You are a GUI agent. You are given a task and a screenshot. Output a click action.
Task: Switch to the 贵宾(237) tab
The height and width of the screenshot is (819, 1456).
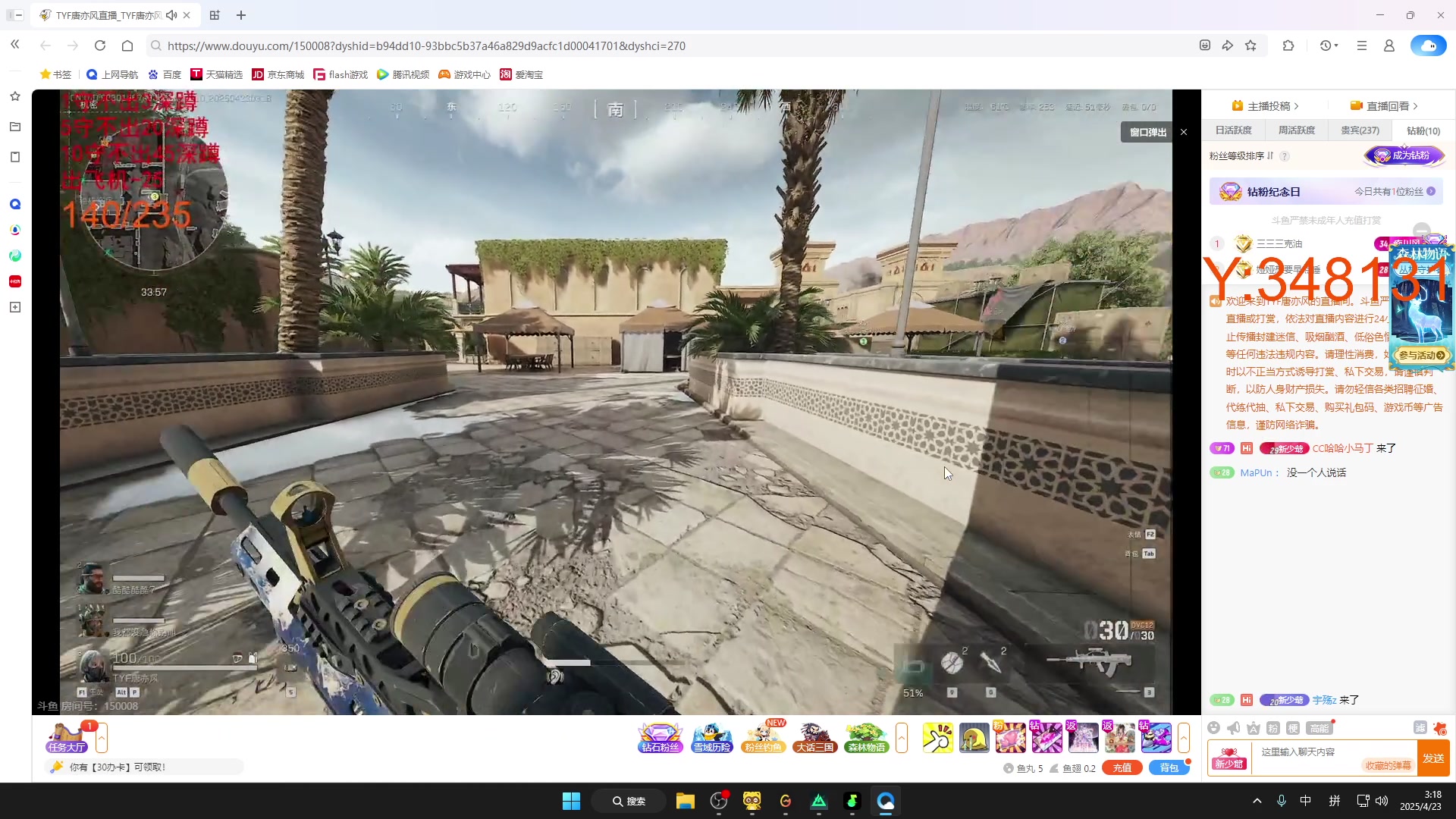pyautogui.click(x=1360, y=130)
